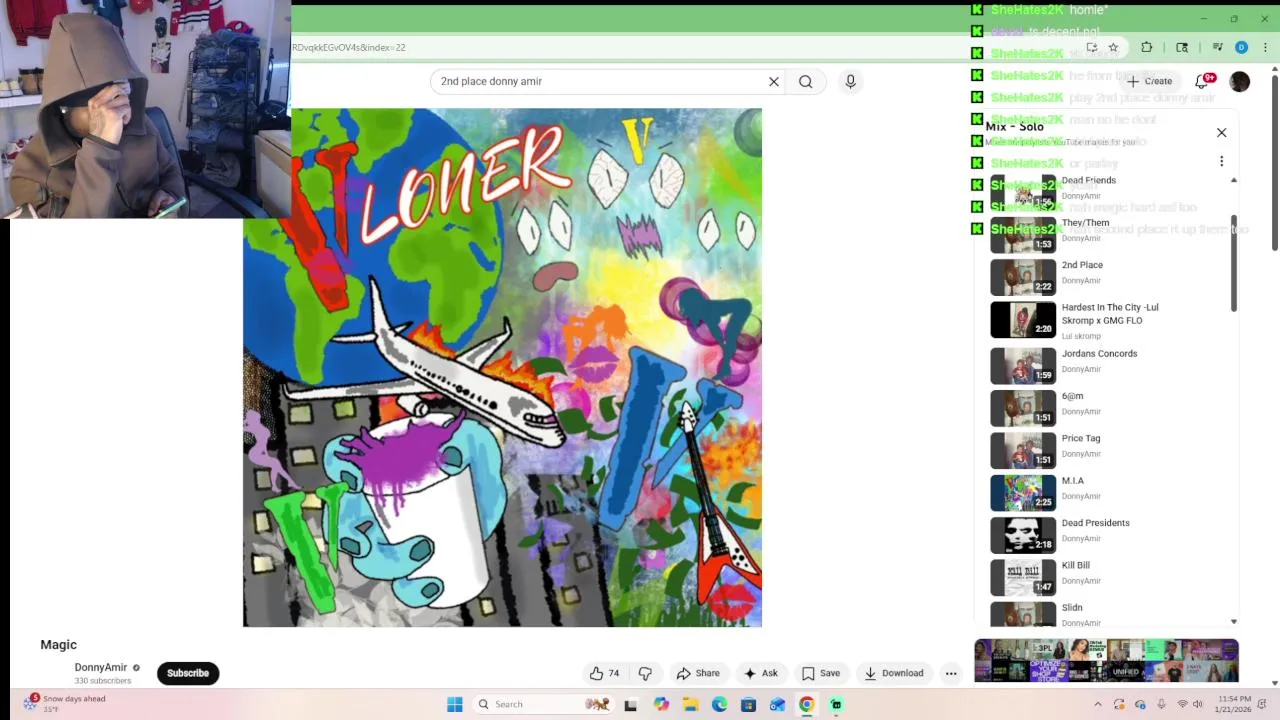Click the address bar URL

[349, 47]
